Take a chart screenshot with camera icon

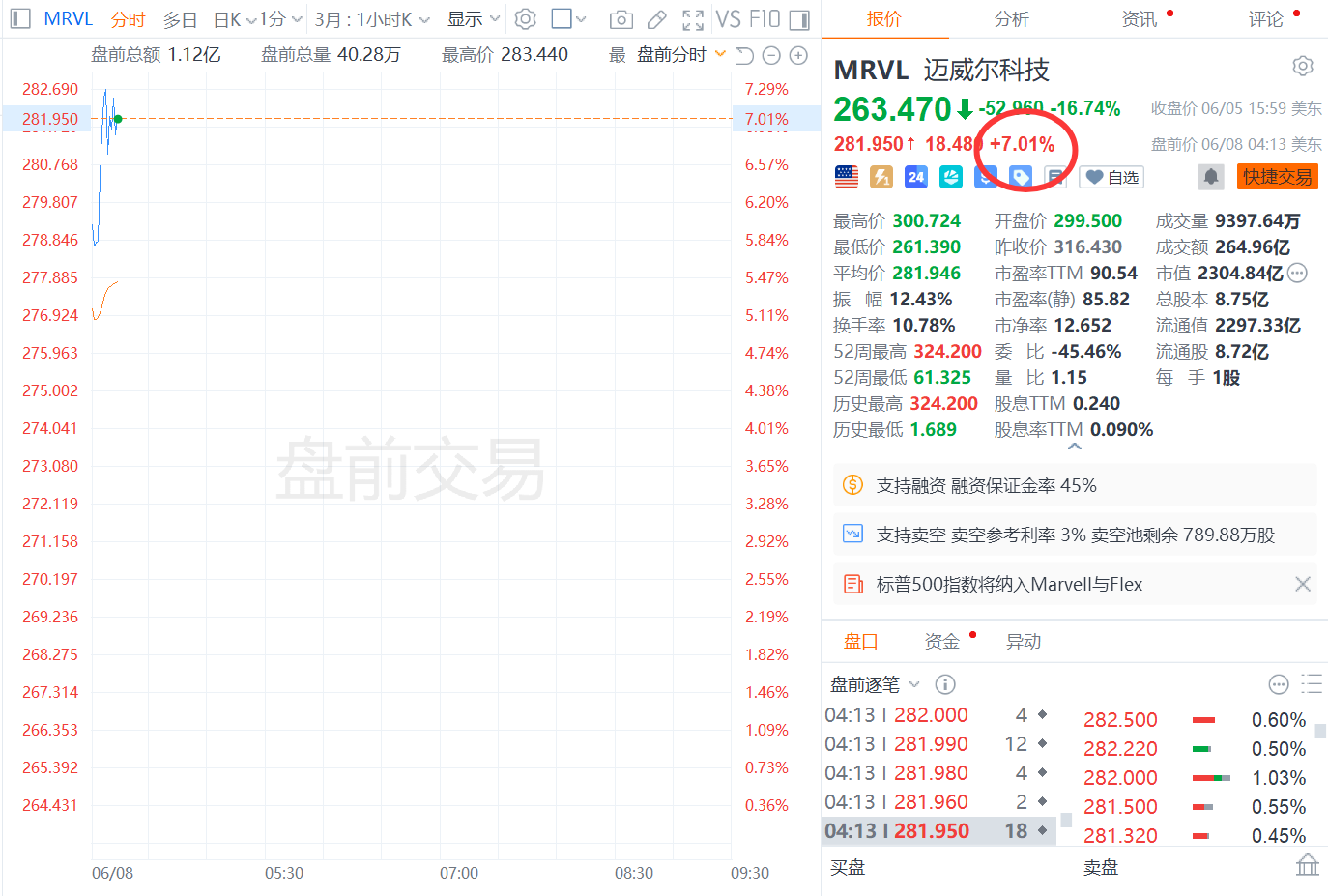click(621, 19)
